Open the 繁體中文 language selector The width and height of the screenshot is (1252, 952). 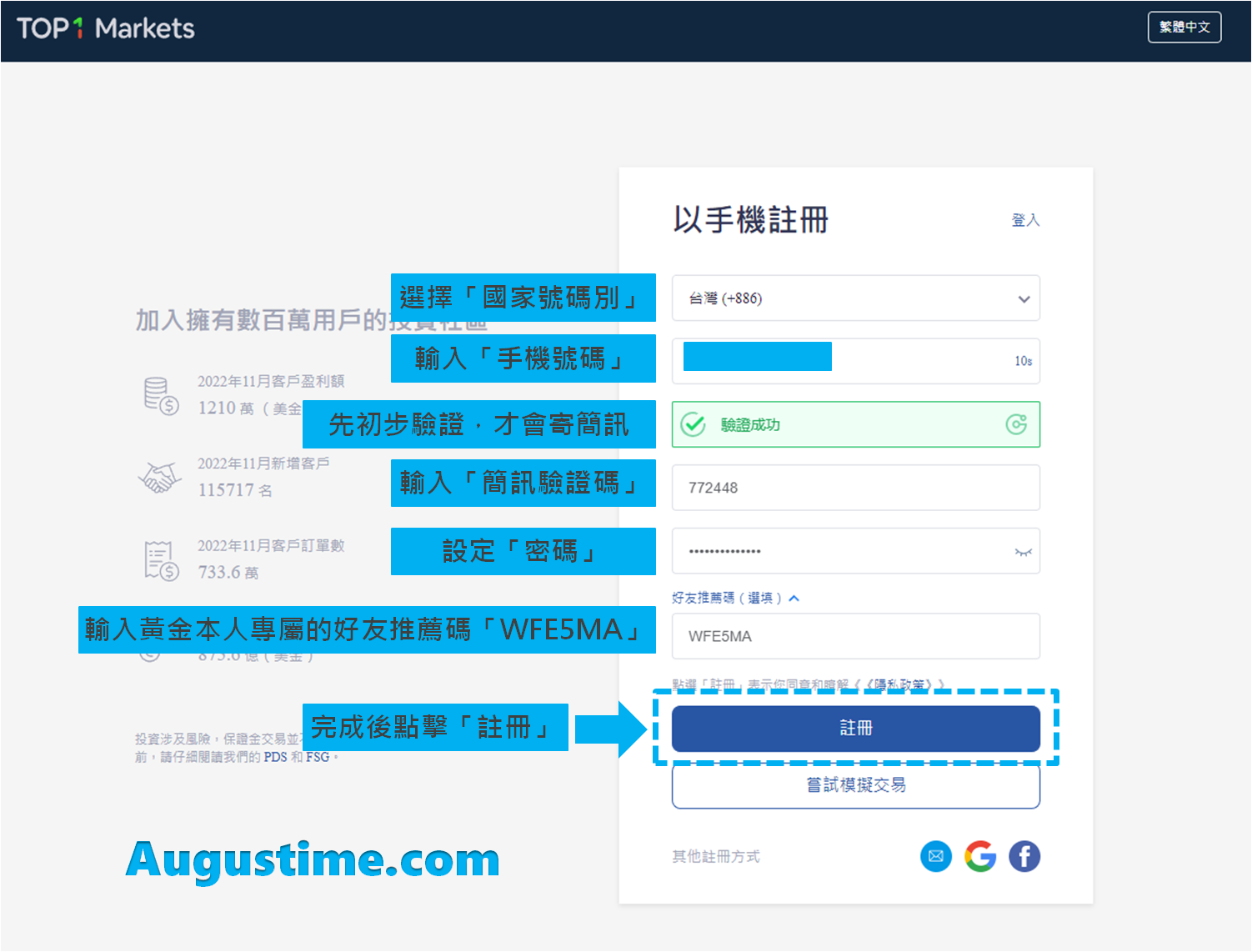(x=1184, y=27)
